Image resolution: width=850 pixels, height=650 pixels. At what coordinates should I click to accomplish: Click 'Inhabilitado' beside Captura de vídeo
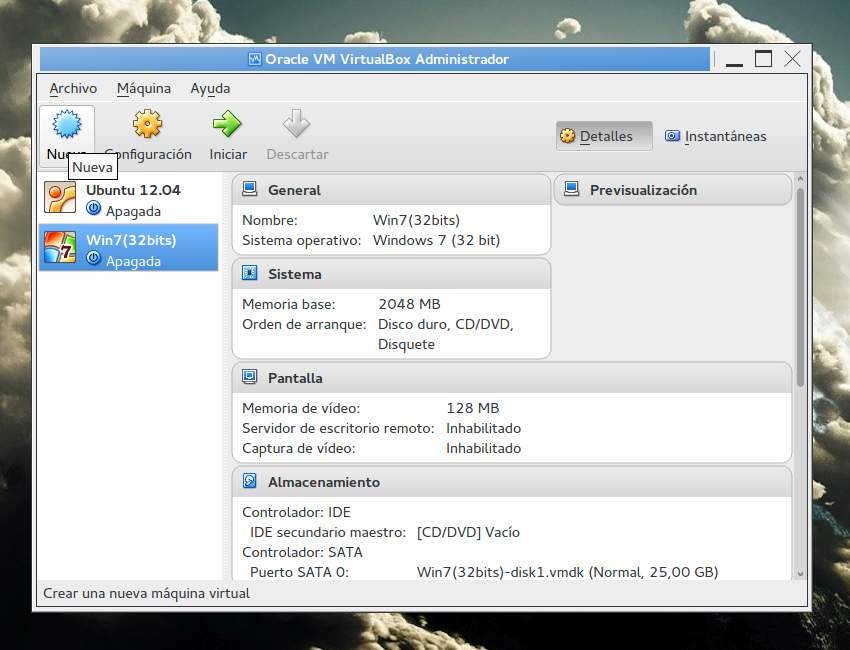(x=484, y=448)
